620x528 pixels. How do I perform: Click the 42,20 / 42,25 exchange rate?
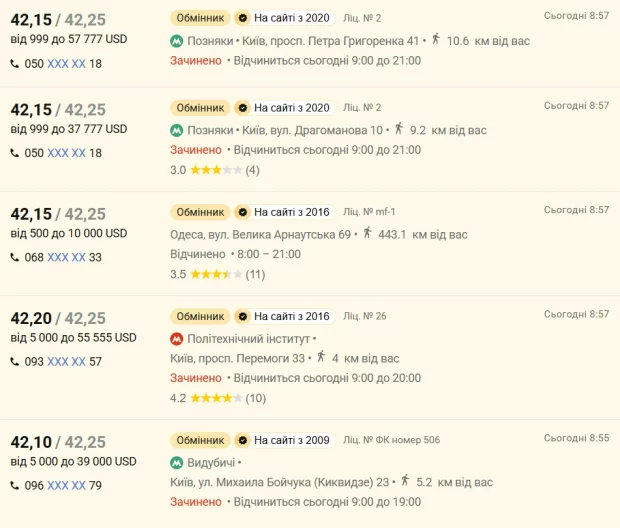pyautogui.click(x=58, y=318)
